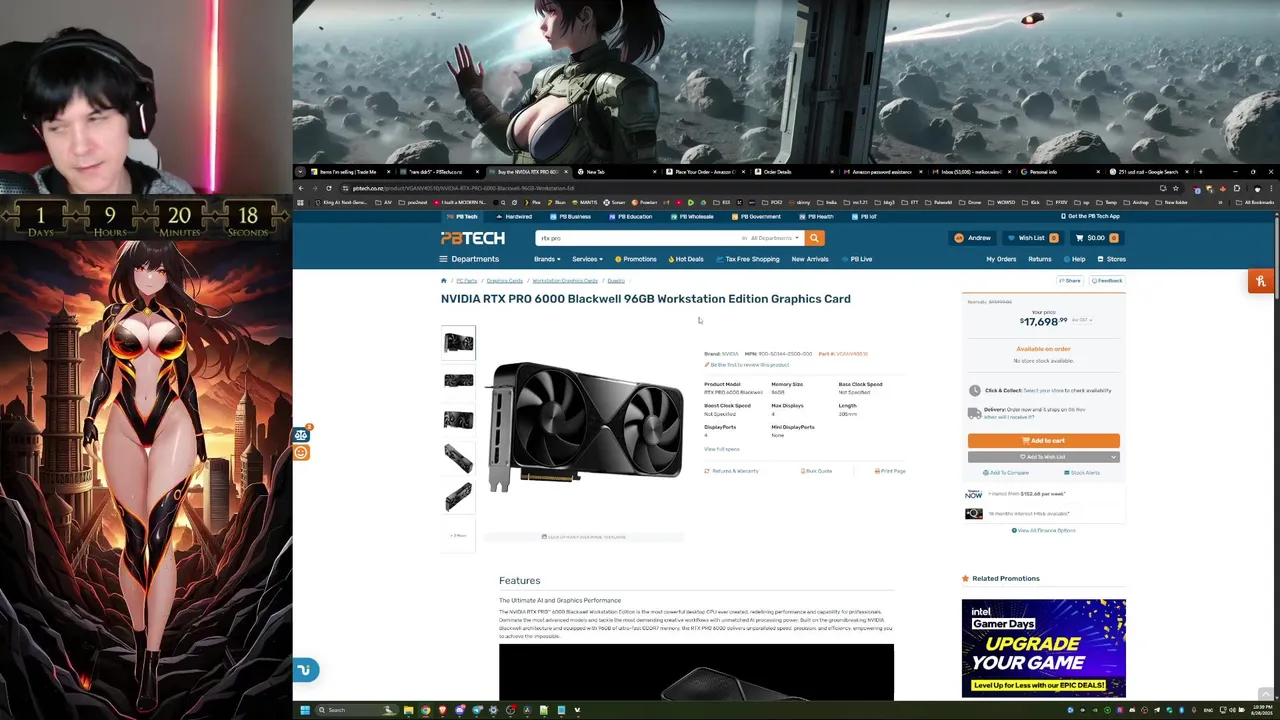Select the second product thumbnail image
1280x720 pixels.
coord(458,380)
